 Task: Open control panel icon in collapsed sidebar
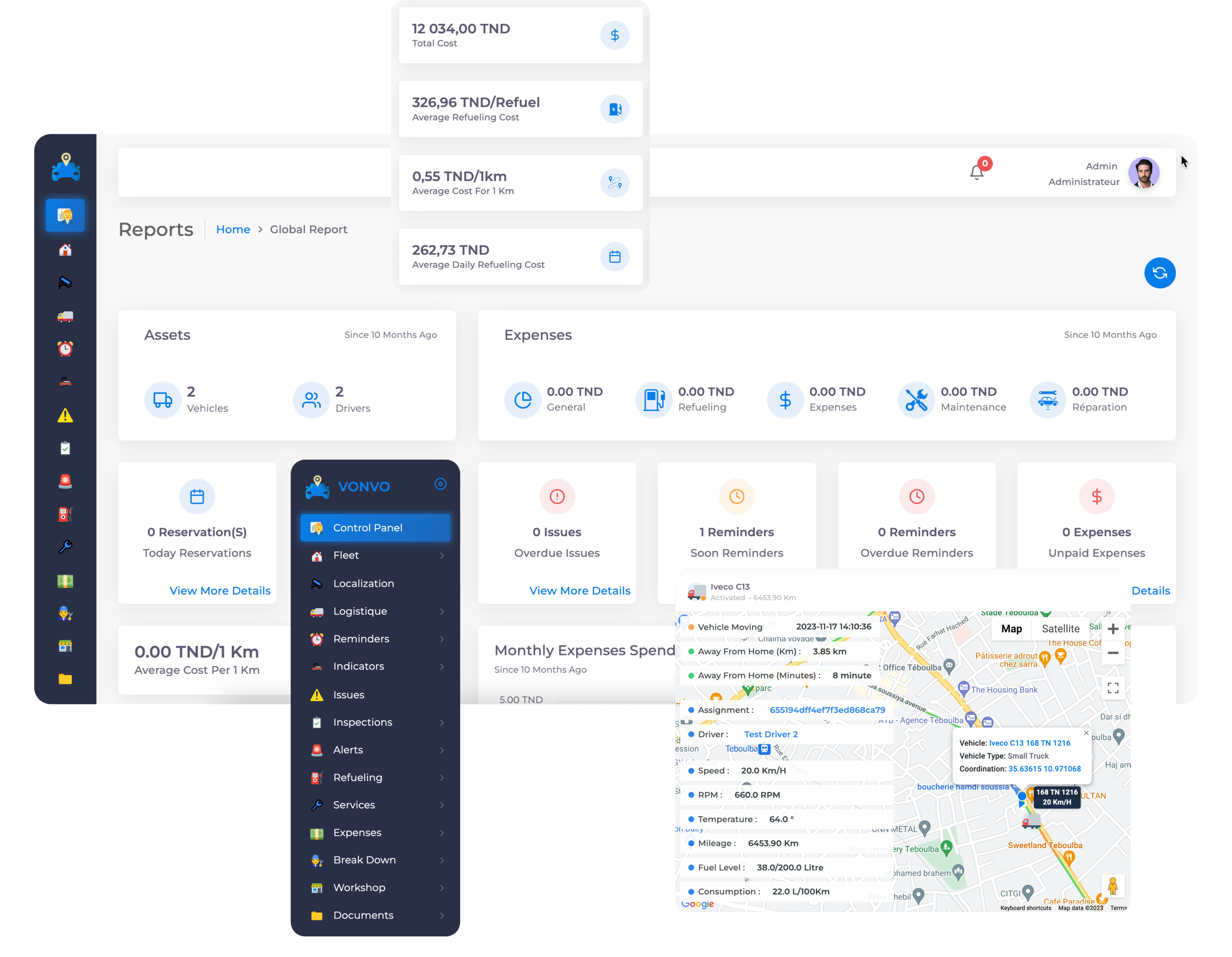pyautogui.click(x=65, y=215)
